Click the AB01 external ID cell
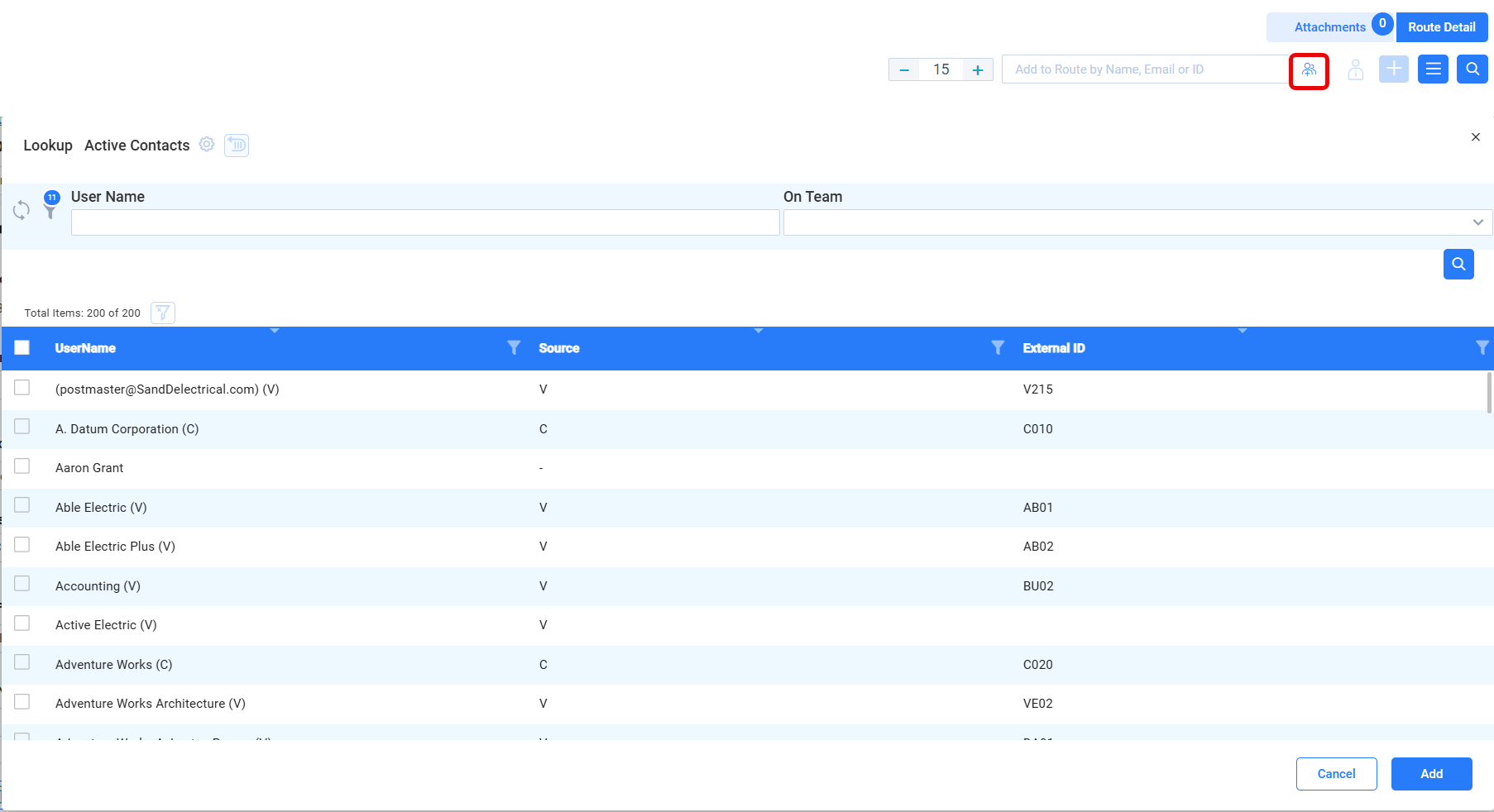The width and height of the screenshot is (1494, 812). [x=1038, y=508]
